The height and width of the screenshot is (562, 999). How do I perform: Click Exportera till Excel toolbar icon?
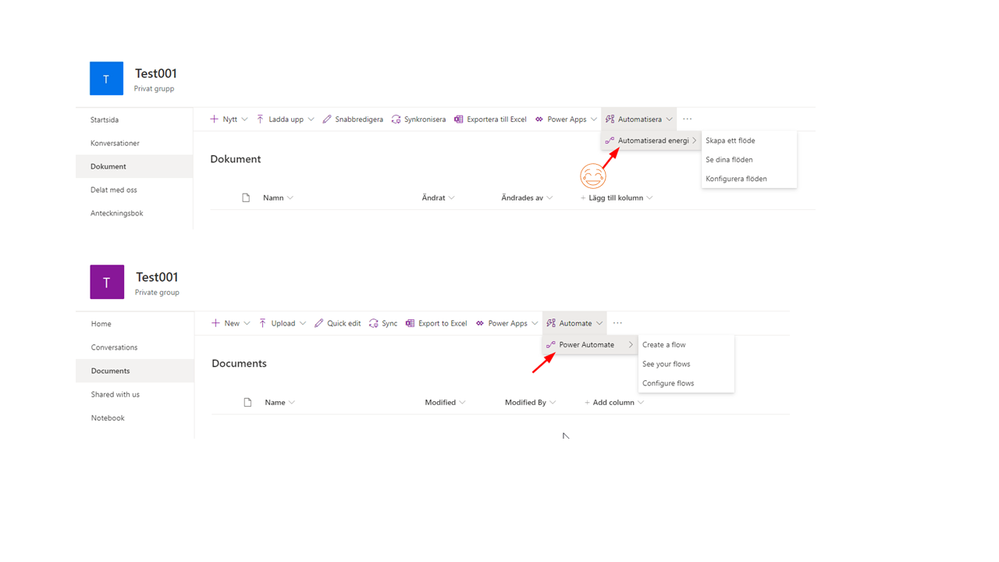(x=458, y=119)
